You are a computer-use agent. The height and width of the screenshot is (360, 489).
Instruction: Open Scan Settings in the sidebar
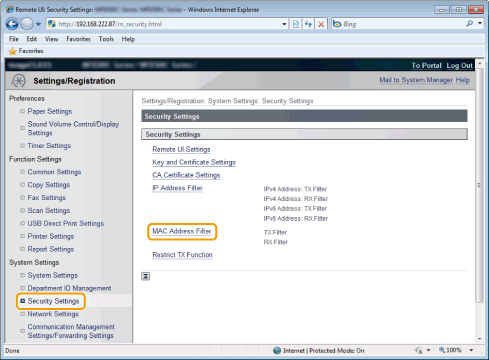pos(49,211)
